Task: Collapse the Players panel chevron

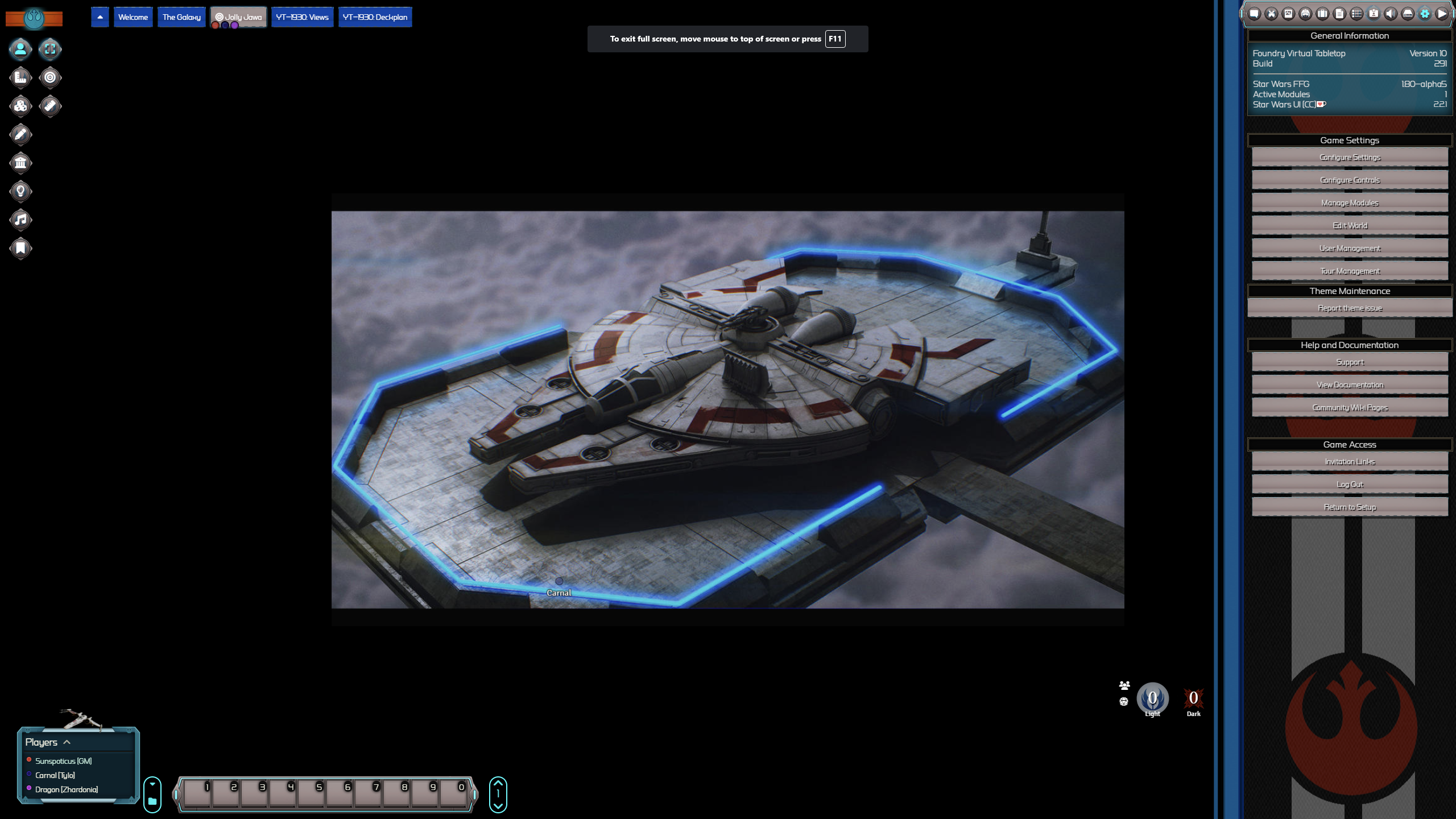Action: pos(67,742)
